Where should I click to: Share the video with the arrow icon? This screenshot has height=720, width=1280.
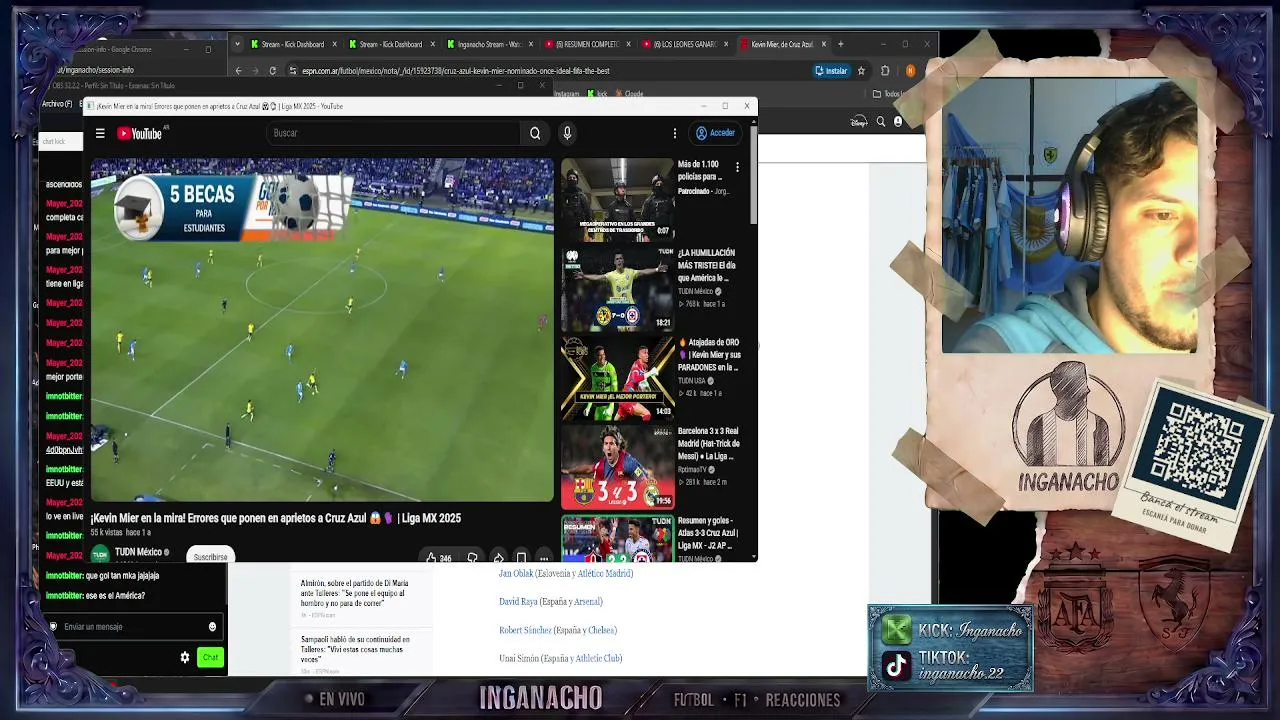498,557
